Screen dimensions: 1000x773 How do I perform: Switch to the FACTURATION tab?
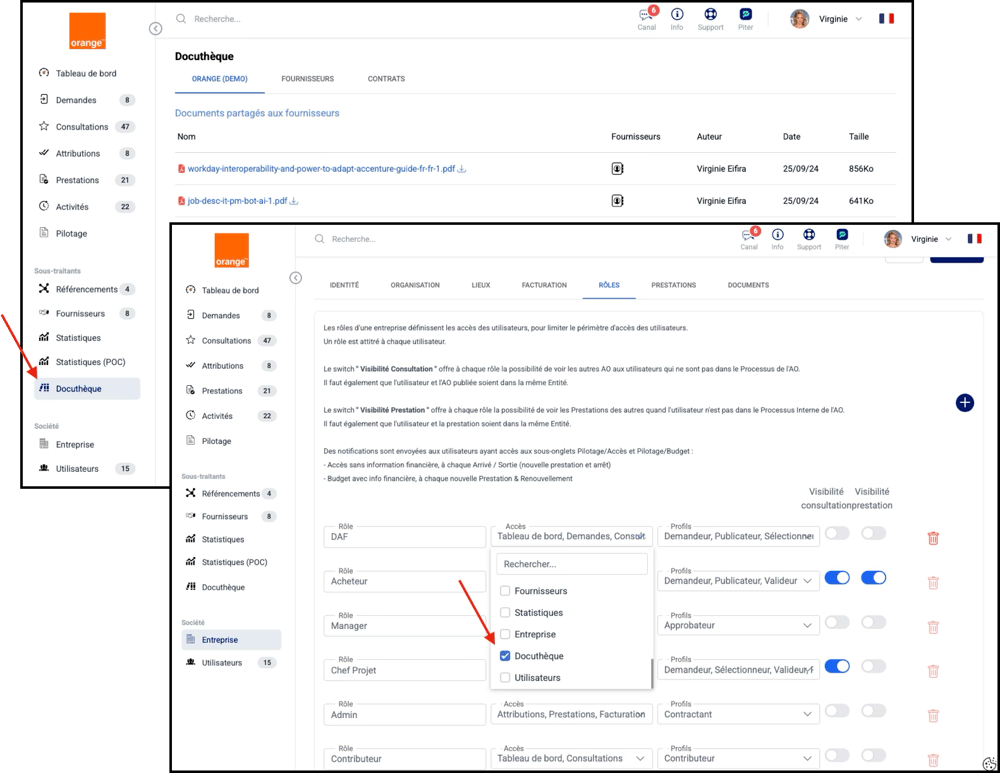(544, 285)
